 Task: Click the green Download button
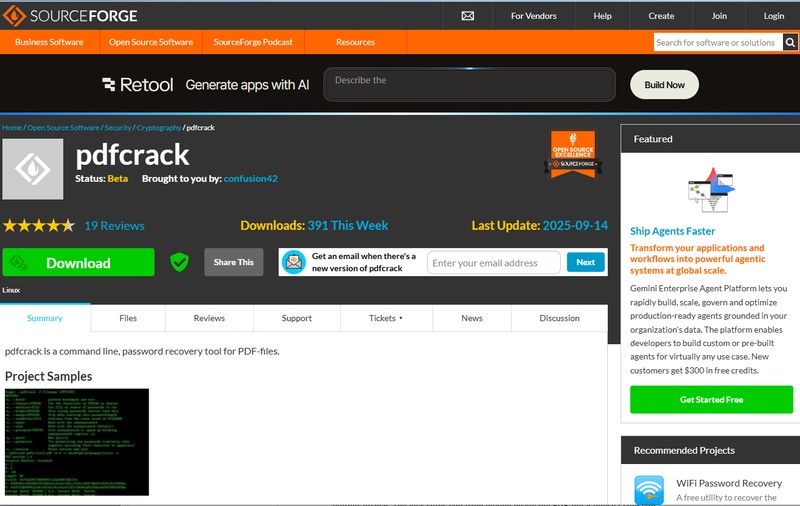pyautogui.click(x=78, y=262)
